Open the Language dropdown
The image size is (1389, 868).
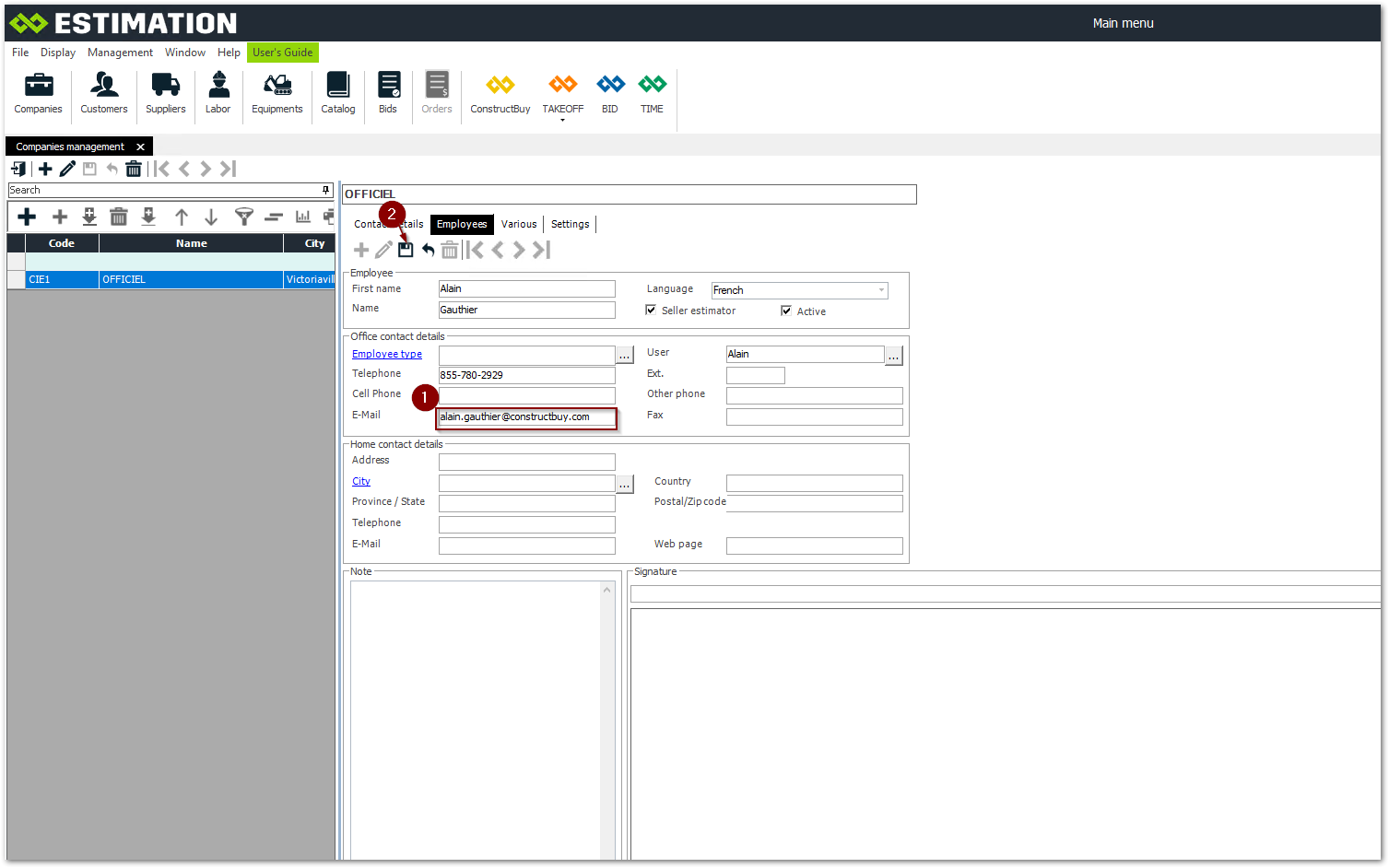(881, 290)
